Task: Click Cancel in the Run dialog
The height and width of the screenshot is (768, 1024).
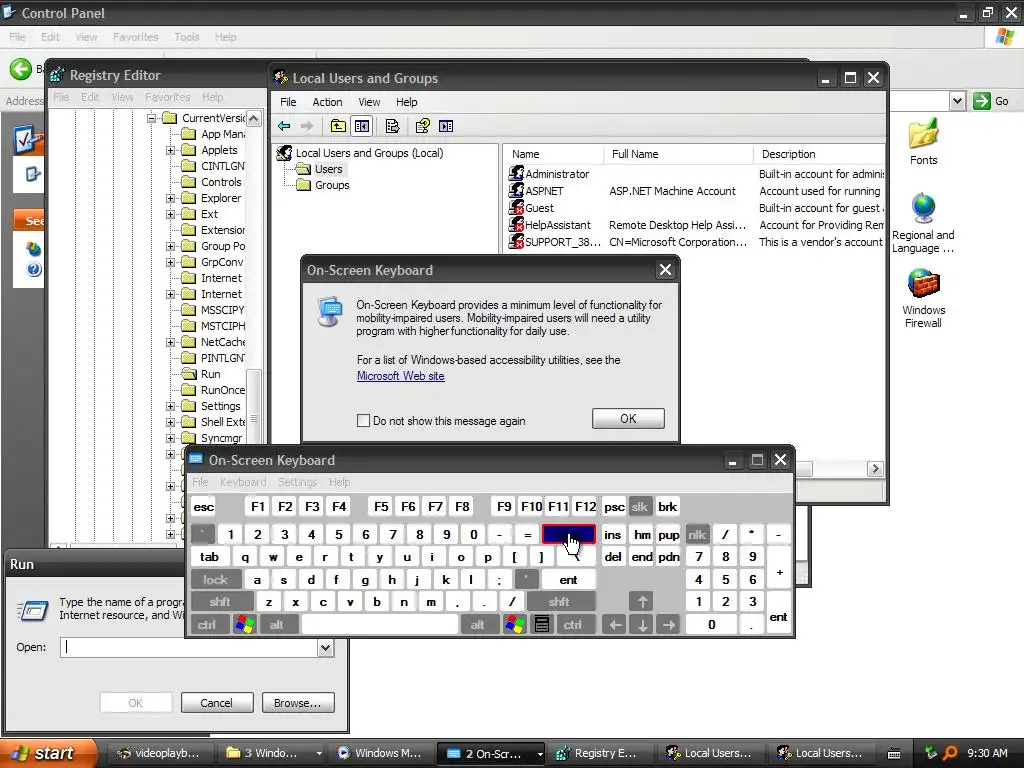Action: coord(216,703)
